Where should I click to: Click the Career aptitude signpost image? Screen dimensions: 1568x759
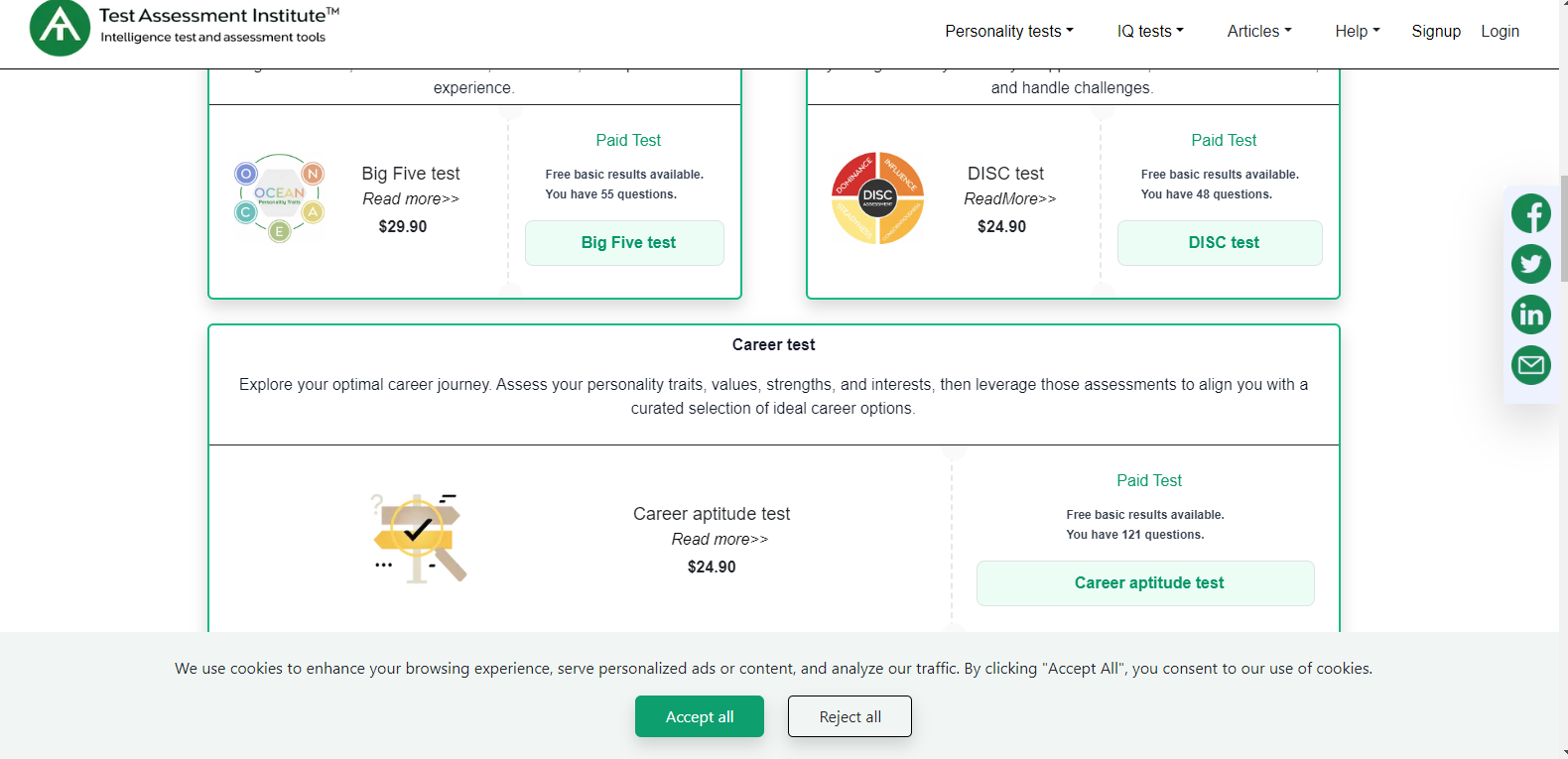pos(418,538)
